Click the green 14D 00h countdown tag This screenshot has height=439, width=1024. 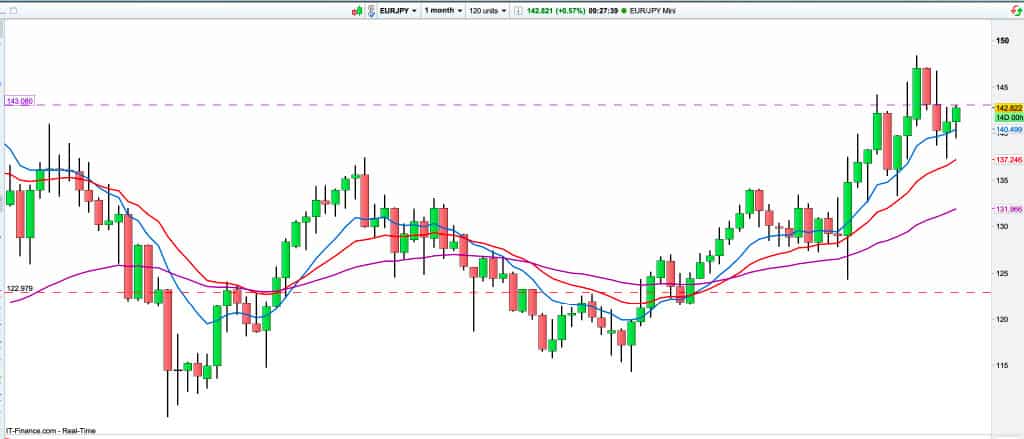tap(1007, 117)
